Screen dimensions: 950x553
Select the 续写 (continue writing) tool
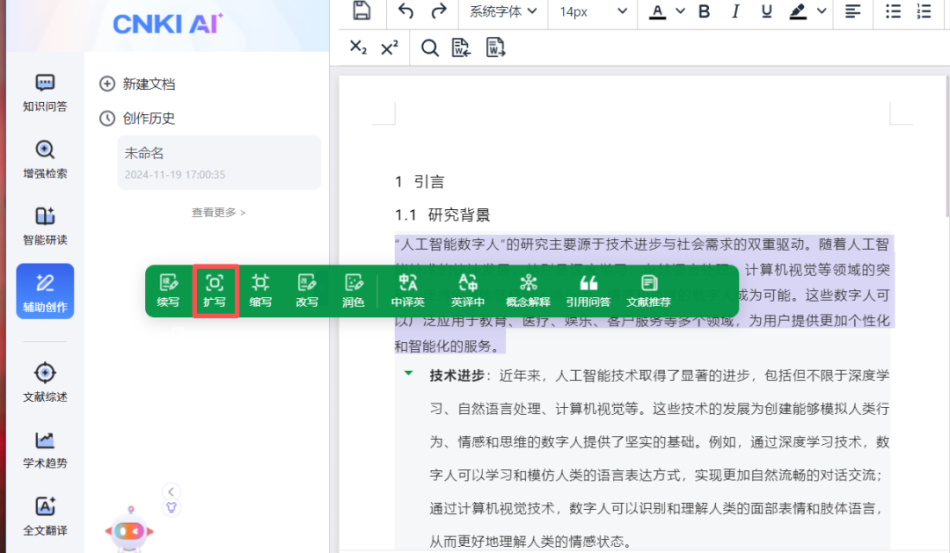(168, 290)
